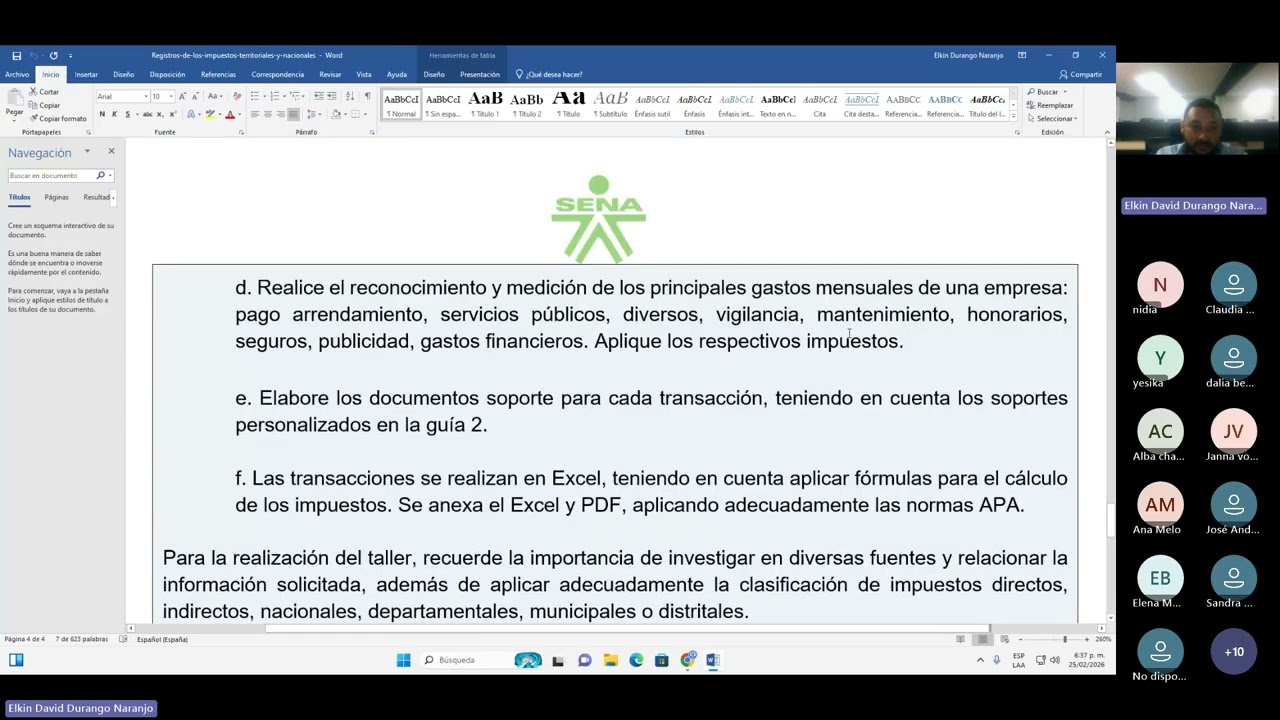Open the Insertar ribbon tab
Image resolution: width=1280 pixels, height=720 pixels.
[x=86, y=74]
